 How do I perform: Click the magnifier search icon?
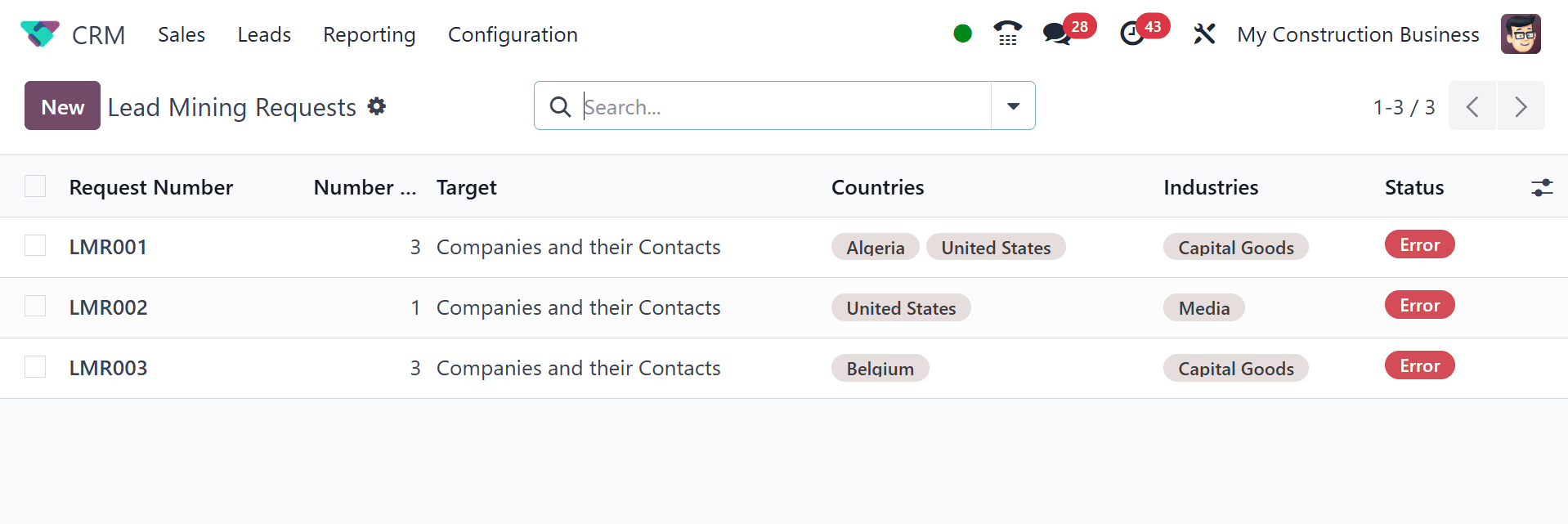click(x=560, y=106)
